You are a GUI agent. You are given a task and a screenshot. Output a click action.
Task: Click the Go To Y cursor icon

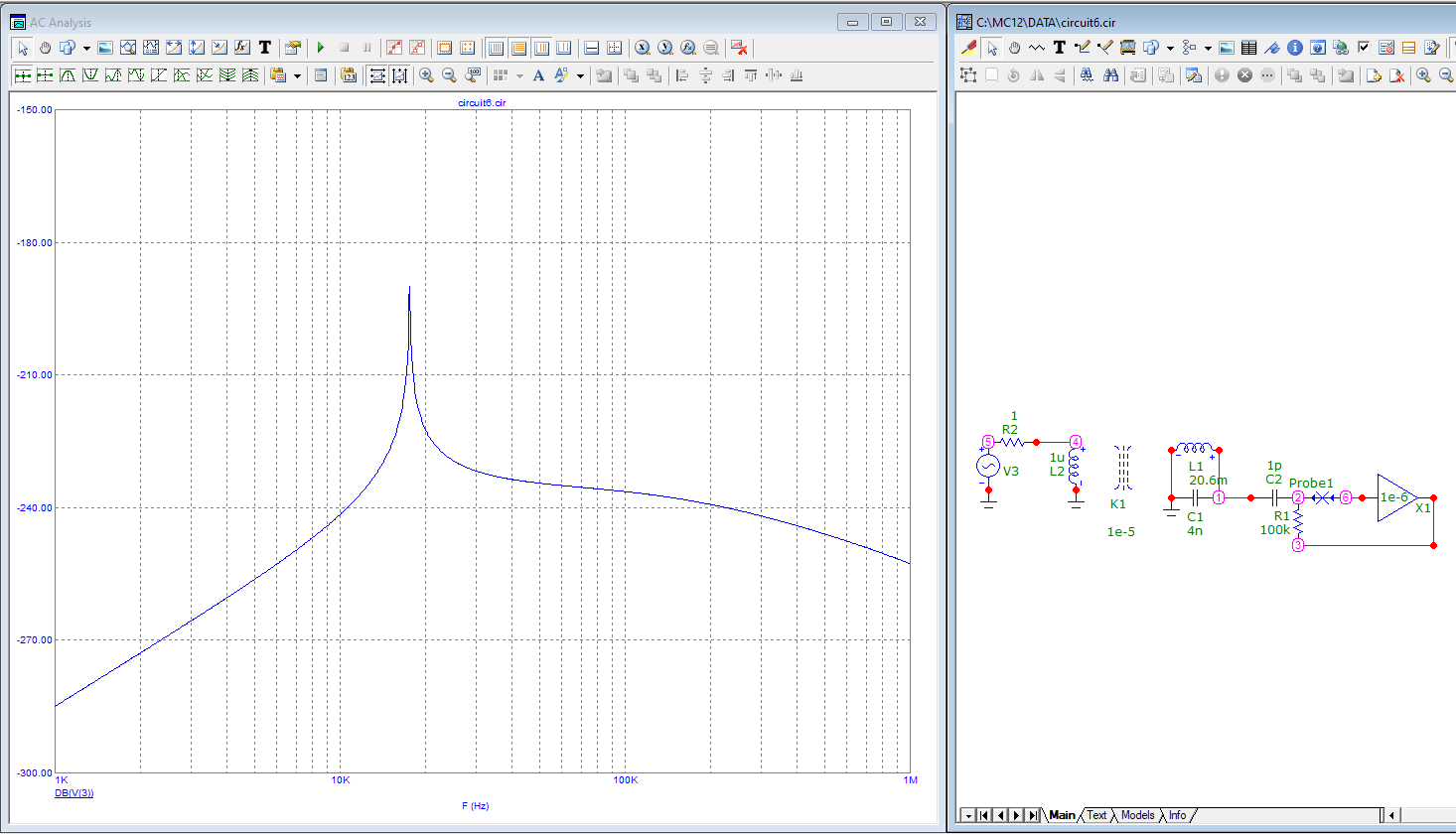pyautogui.click(x=665, y=47)
